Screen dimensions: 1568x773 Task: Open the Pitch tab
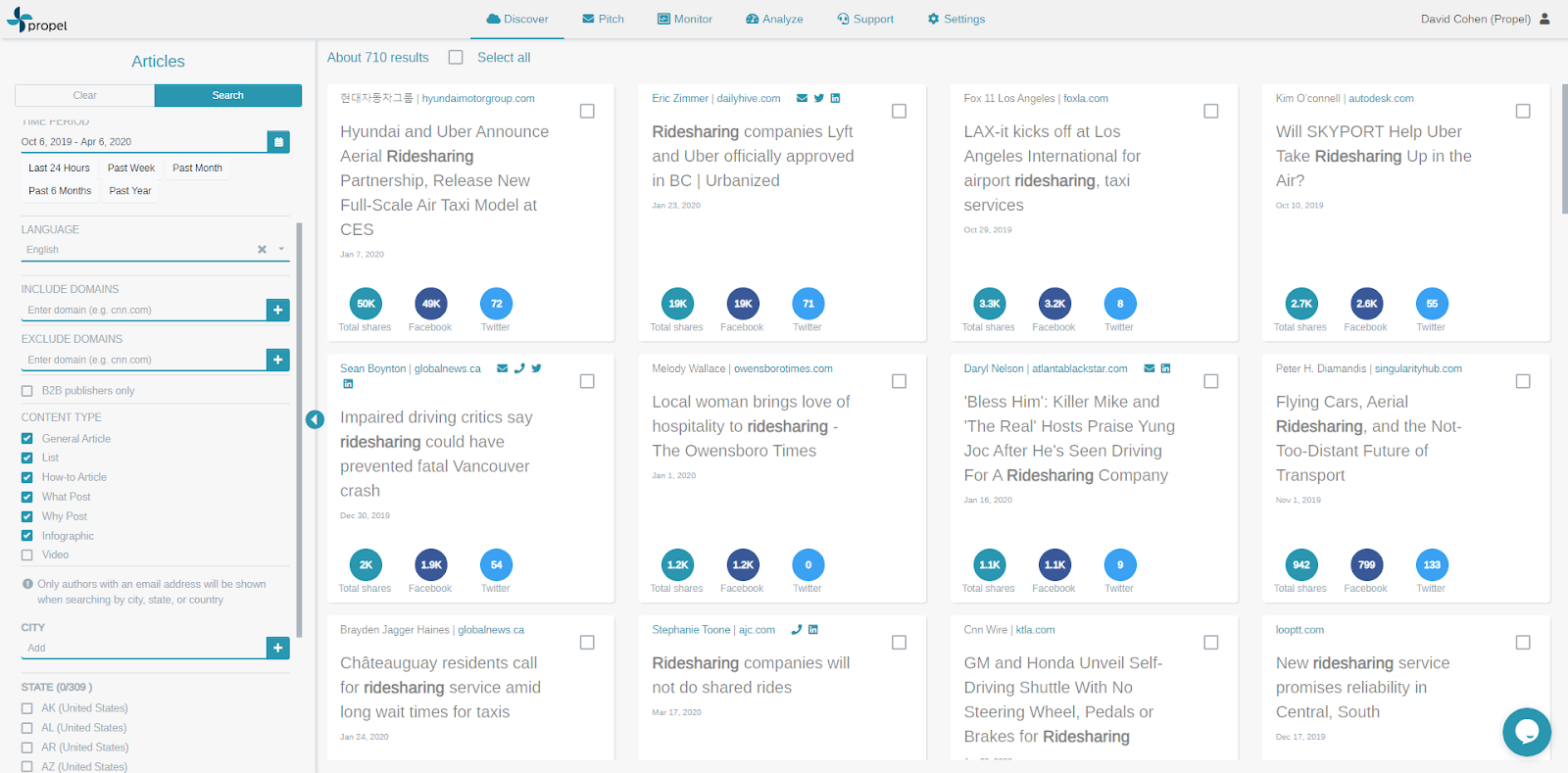pyautogui.click(x=603, y=20)
